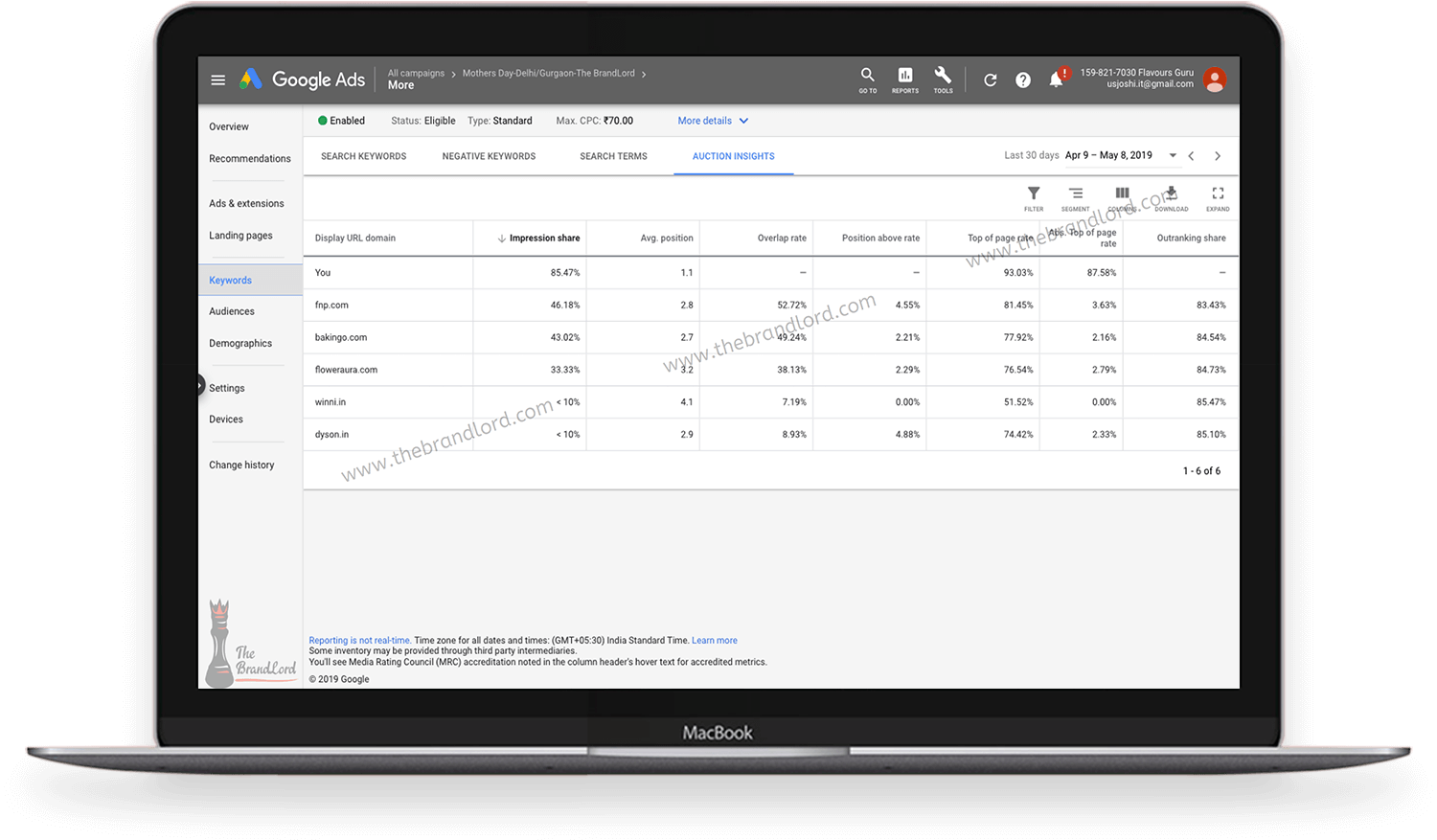
Task: Click the 85.47% impression share for You
Action: 565,273
